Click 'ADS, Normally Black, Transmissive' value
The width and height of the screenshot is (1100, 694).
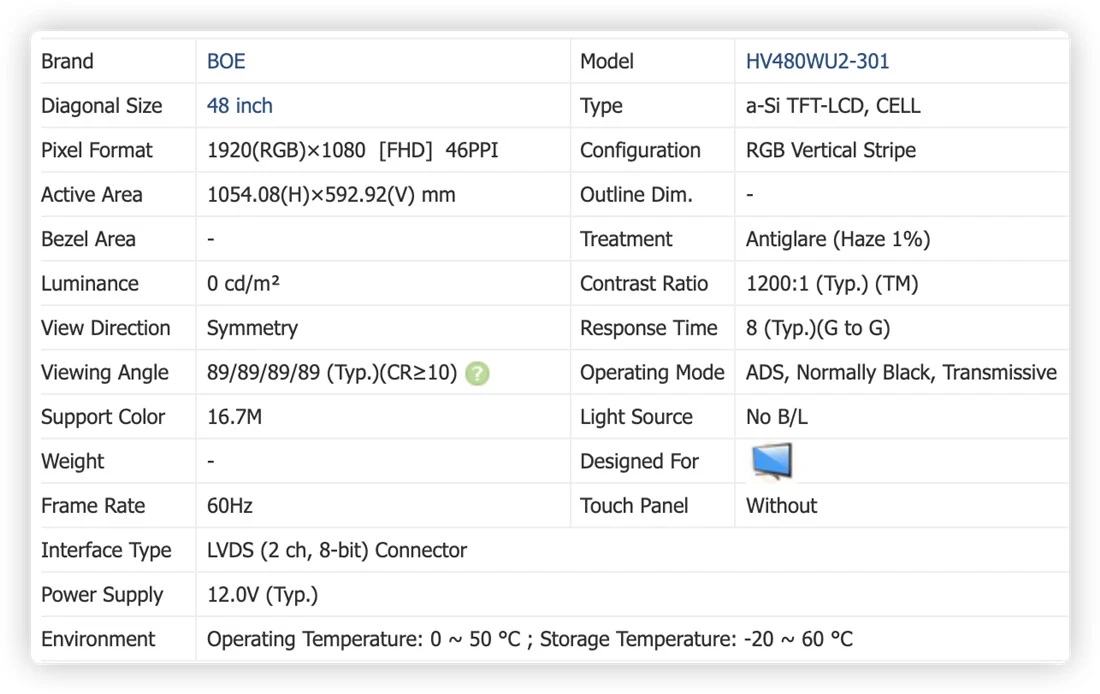point(901,373)
